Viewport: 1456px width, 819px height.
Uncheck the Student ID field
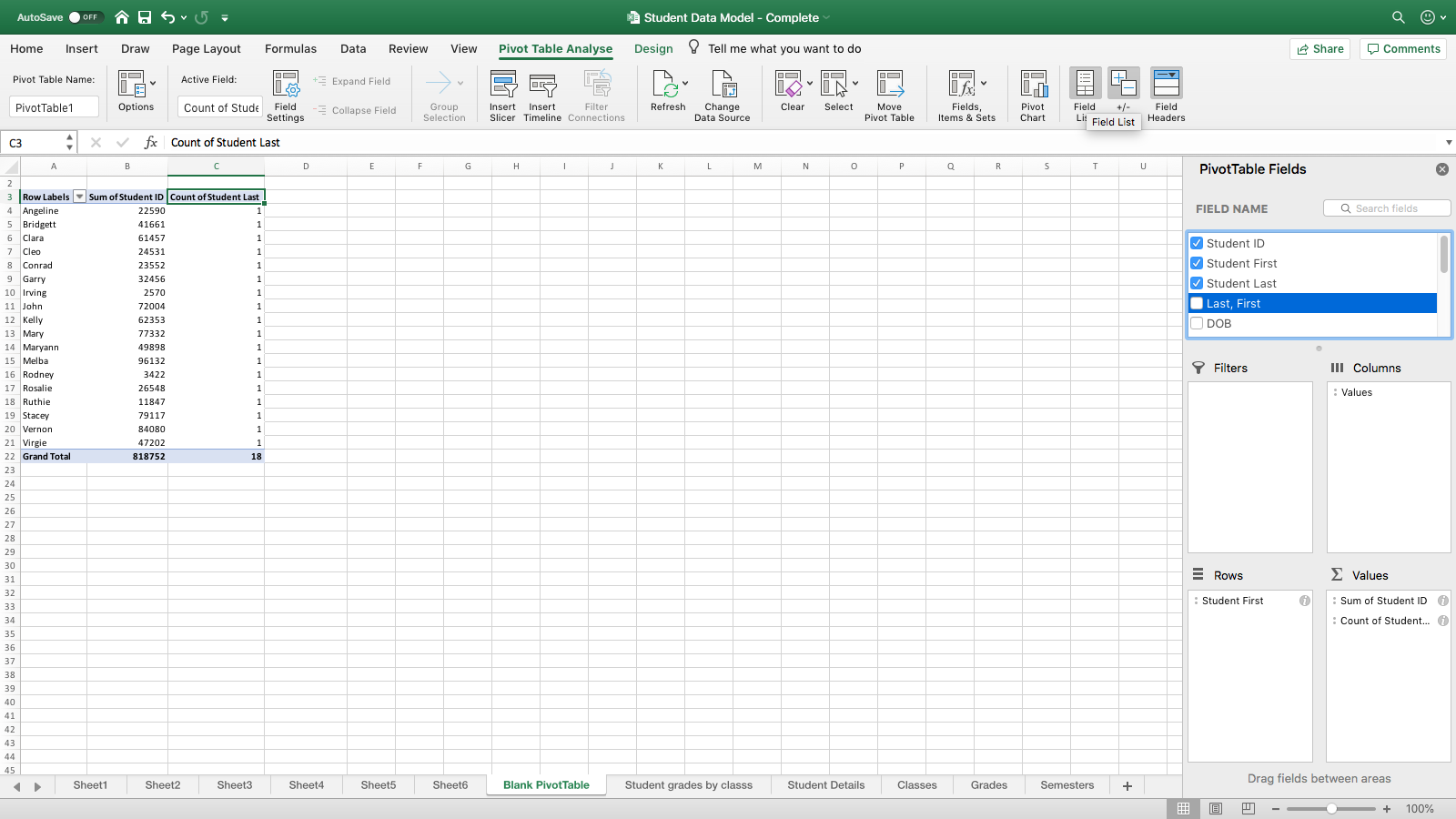pos(1198,243)
